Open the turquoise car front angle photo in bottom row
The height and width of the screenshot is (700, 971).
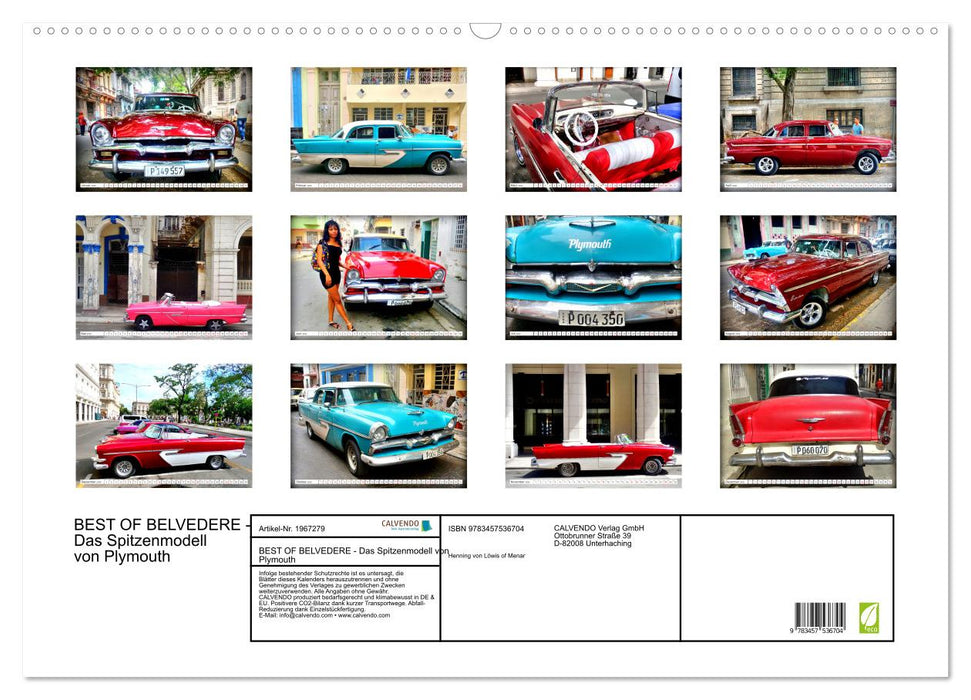point(378,425)
